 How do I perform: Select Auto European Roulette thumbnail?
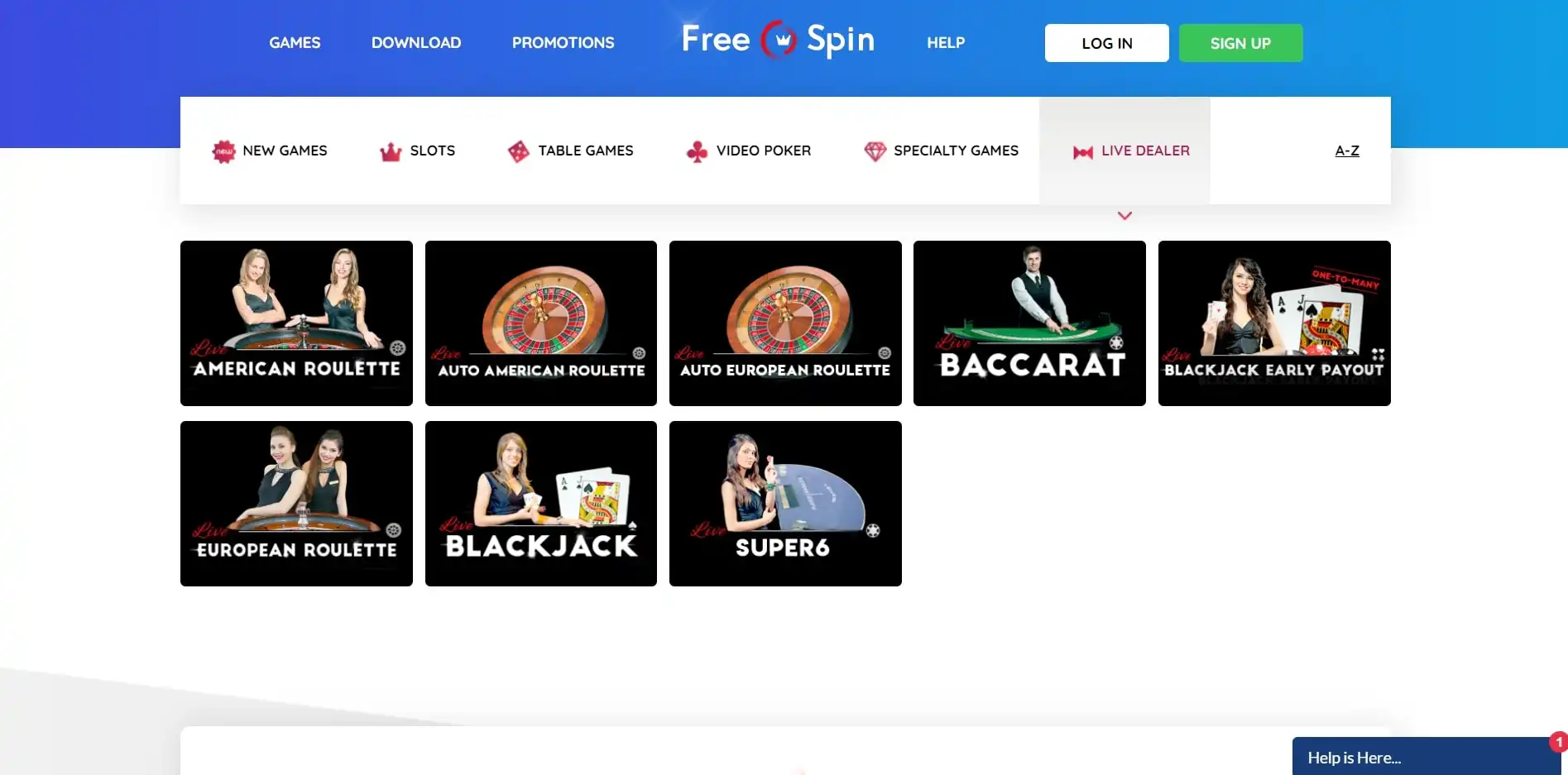click(785, 323)
